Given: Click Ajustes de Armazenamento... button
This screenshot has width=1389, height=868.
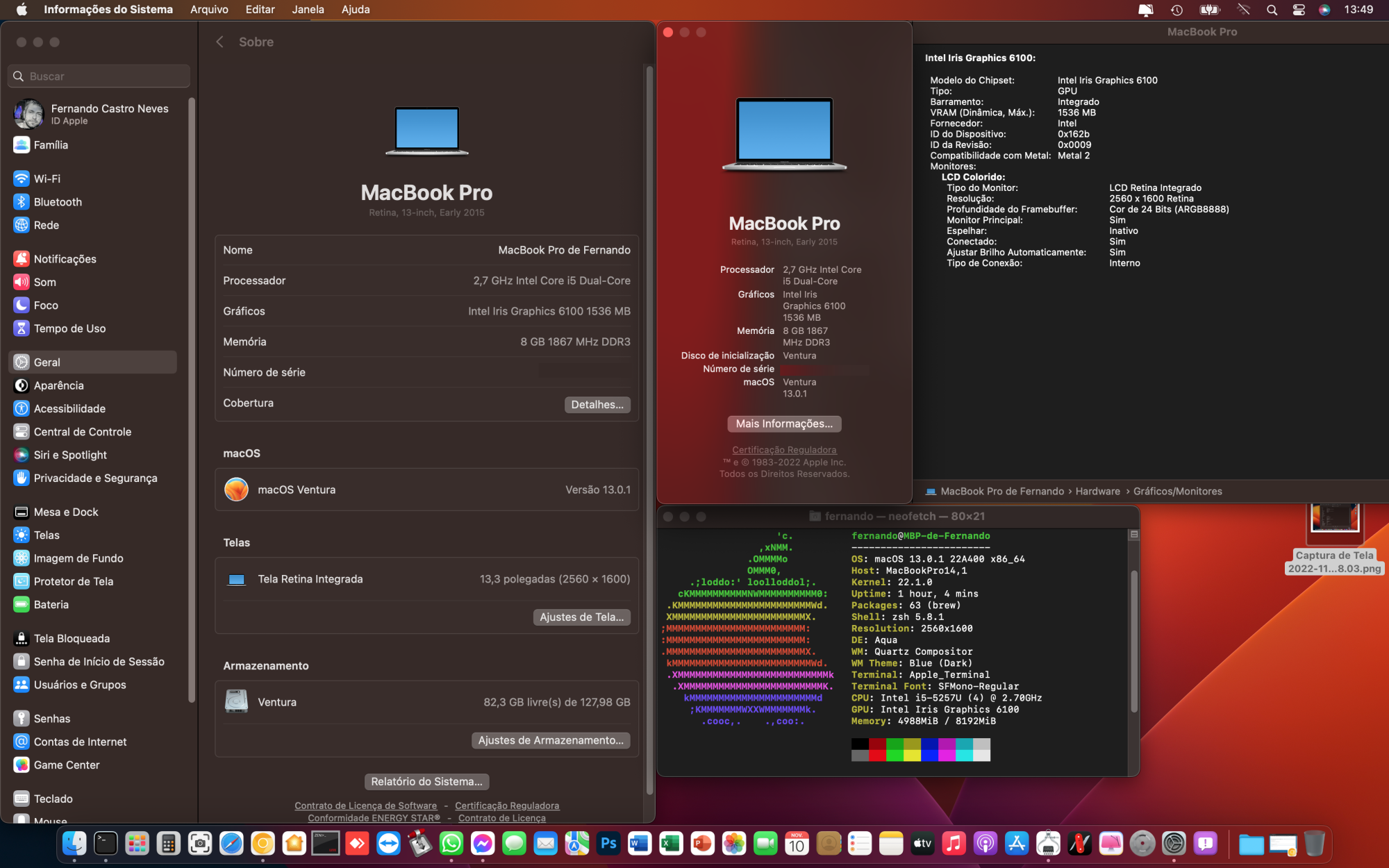Looking at the screenshot, I should [x=551, y=740].
